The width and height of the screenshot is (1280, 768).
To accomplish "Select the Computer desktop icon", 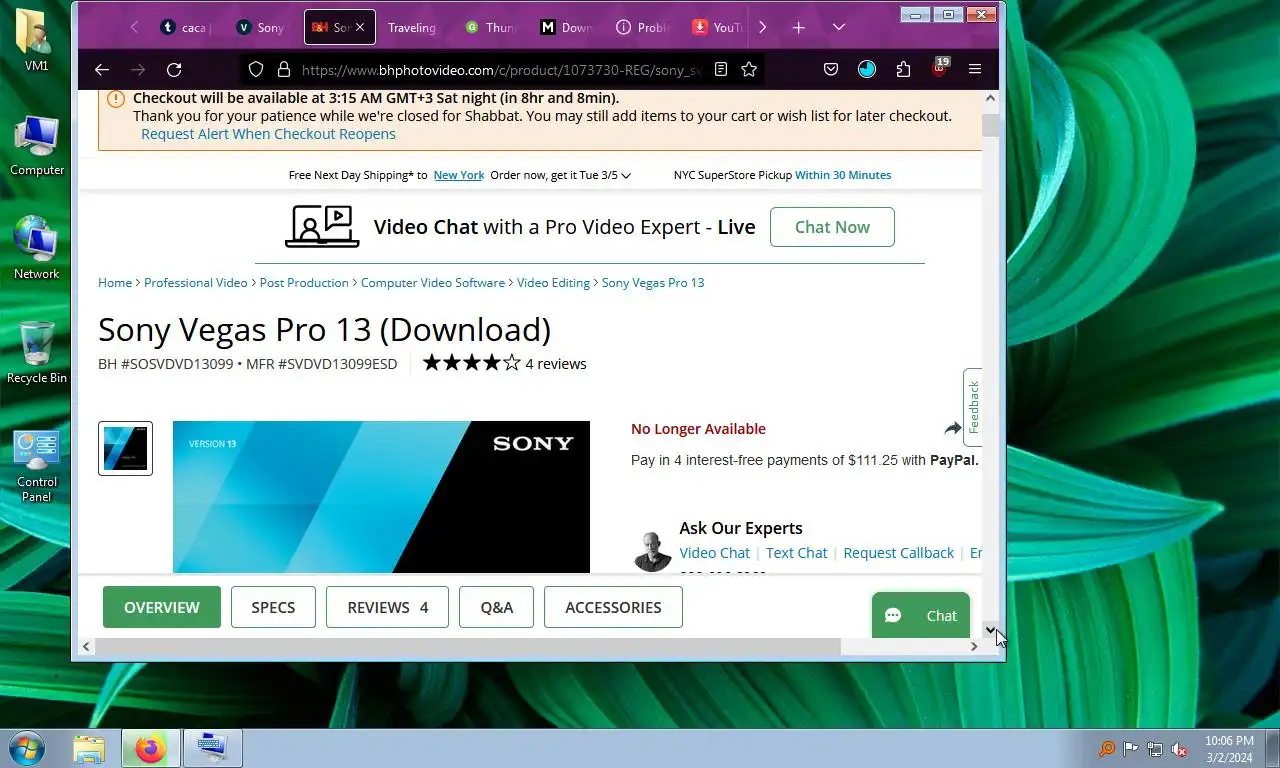I will [x=37, y=145].
